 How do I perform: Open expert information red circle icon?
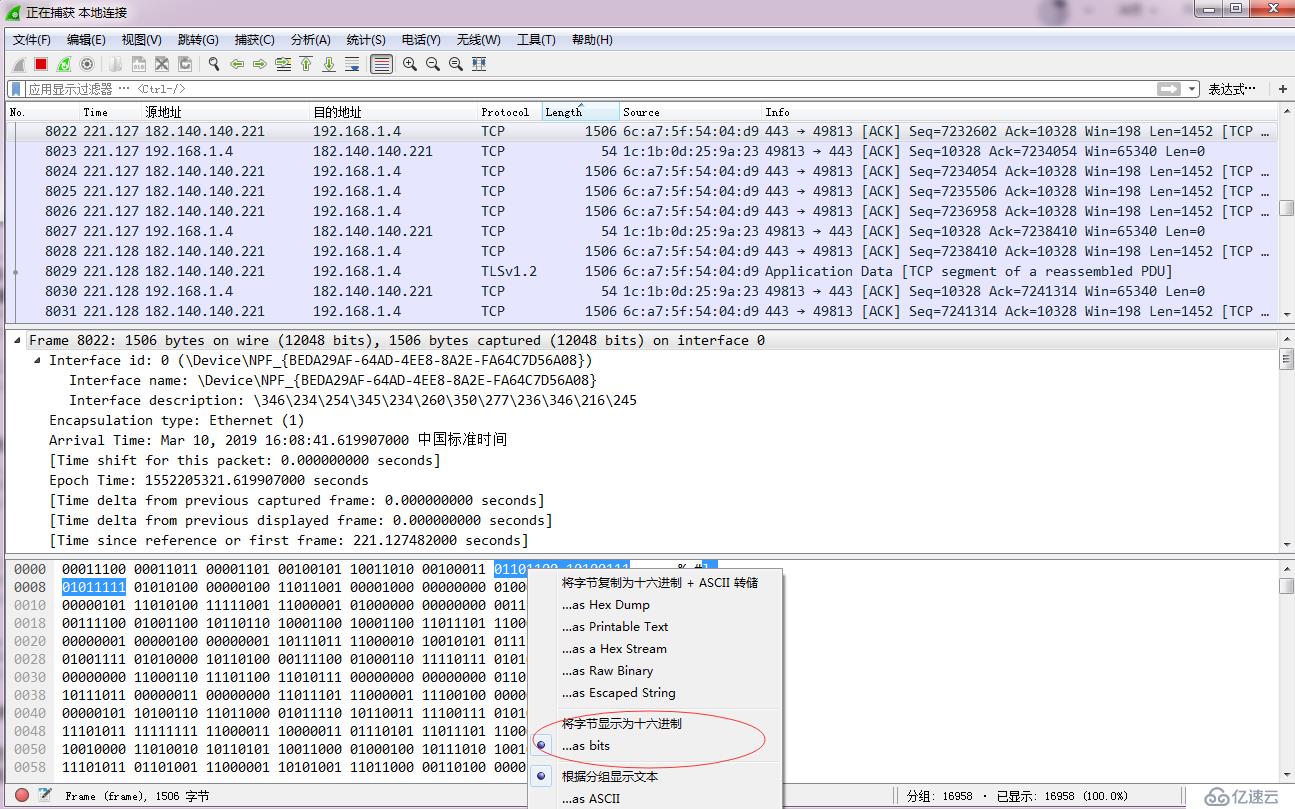(22, 796)
